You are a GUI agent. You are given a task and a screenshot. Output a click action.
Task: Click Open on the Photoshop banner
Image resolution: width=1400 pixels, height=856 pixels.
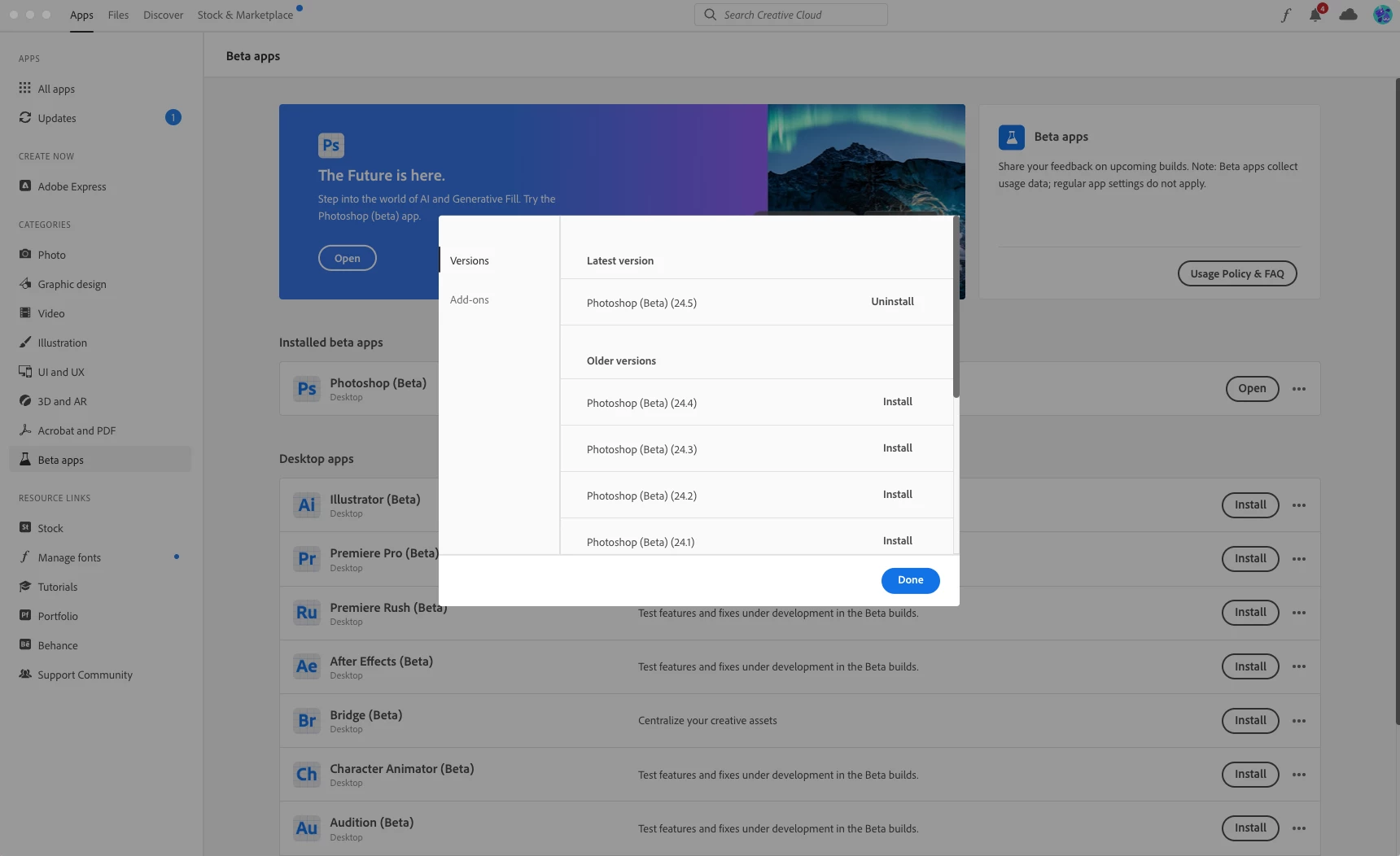coord(348,258)
